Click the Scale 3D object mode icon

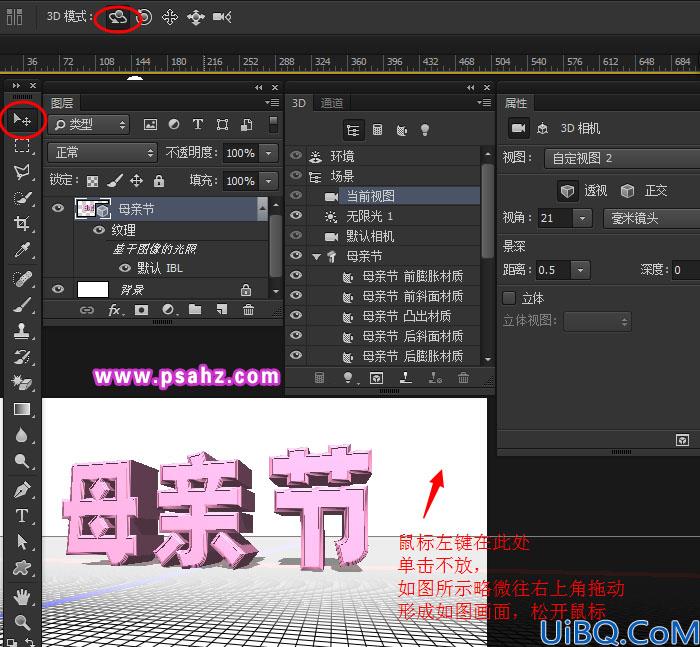[222, 17]
